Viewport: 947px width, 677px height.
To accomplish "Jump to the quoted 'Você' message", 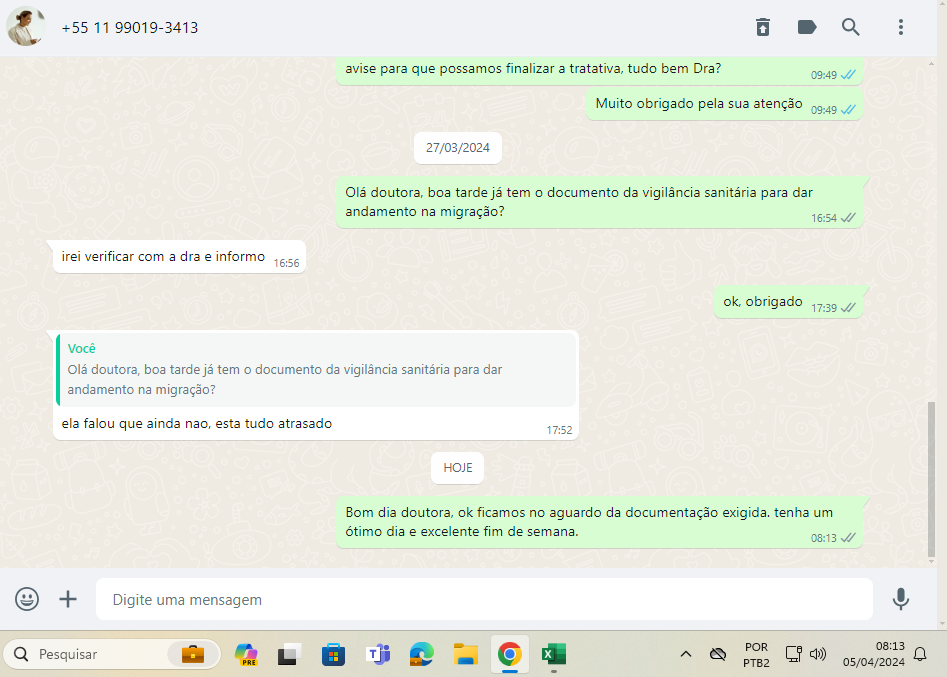I will [x=316, y=370].
